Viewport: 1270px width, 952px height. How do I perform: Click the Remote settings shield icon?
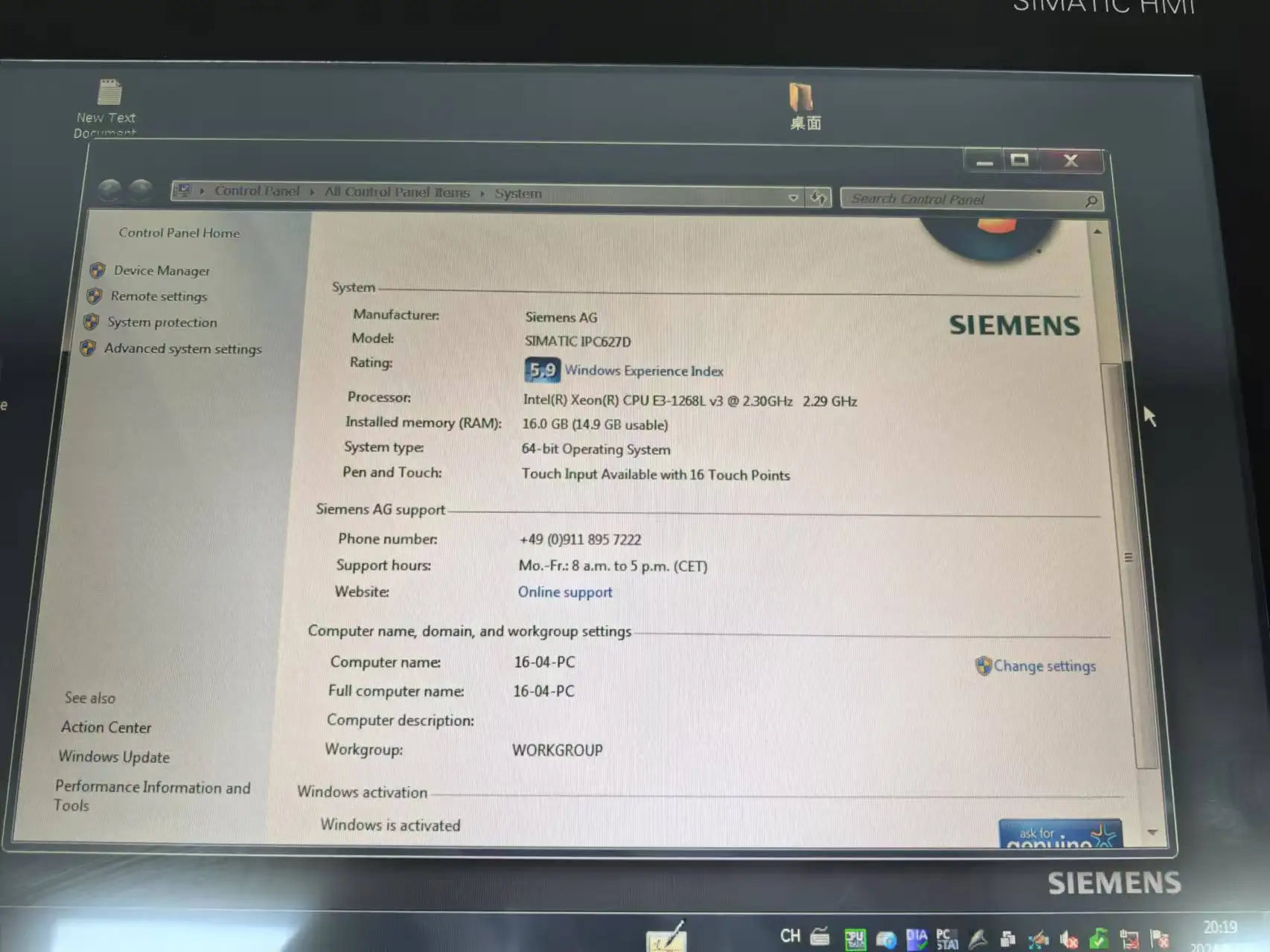pyautogui.click(x=95, y=296)
